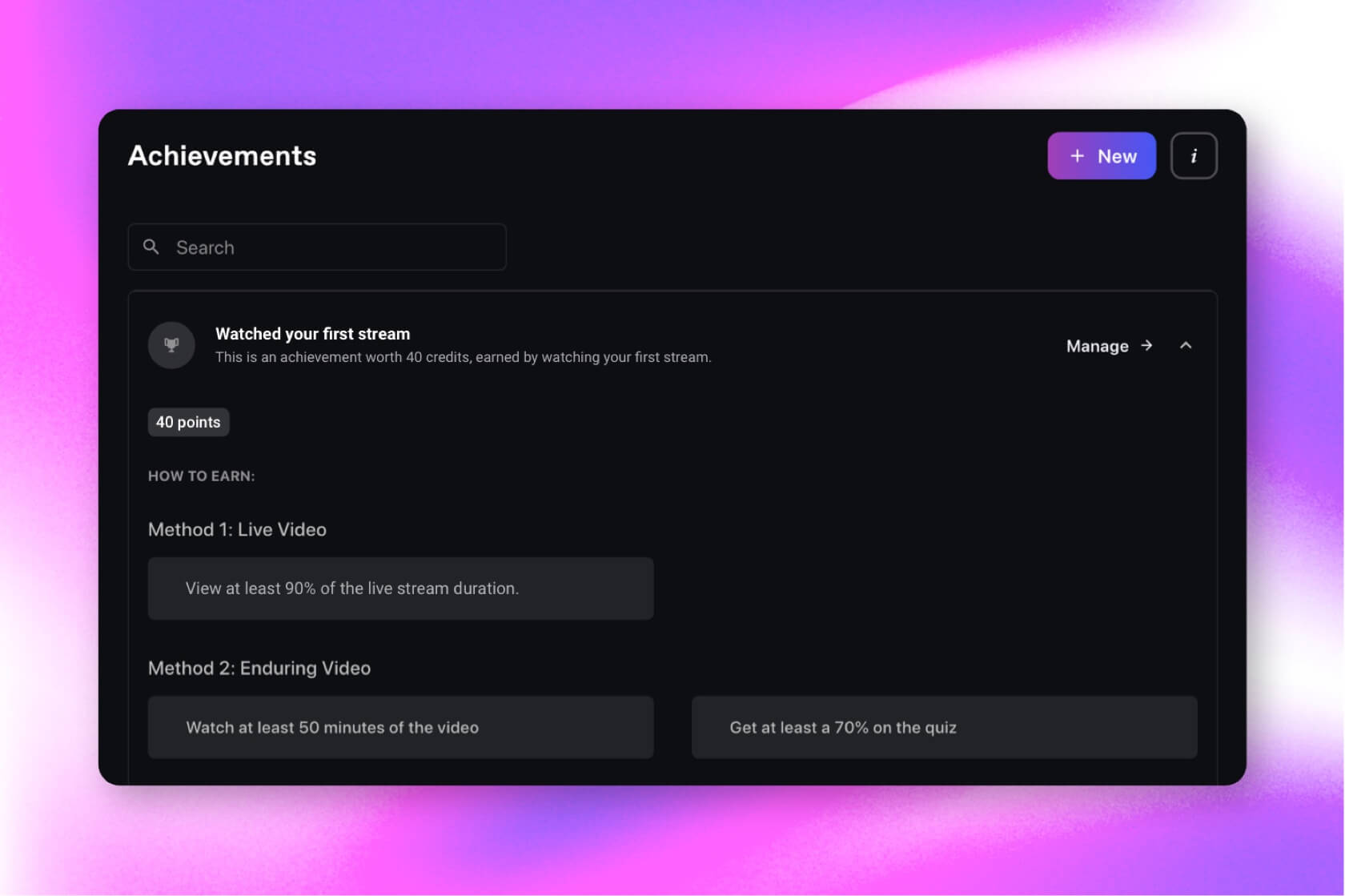Click the 40 points badge
Image resolution: width=1345 pixels, height=896 pixels.
click(x=188, y=422)
